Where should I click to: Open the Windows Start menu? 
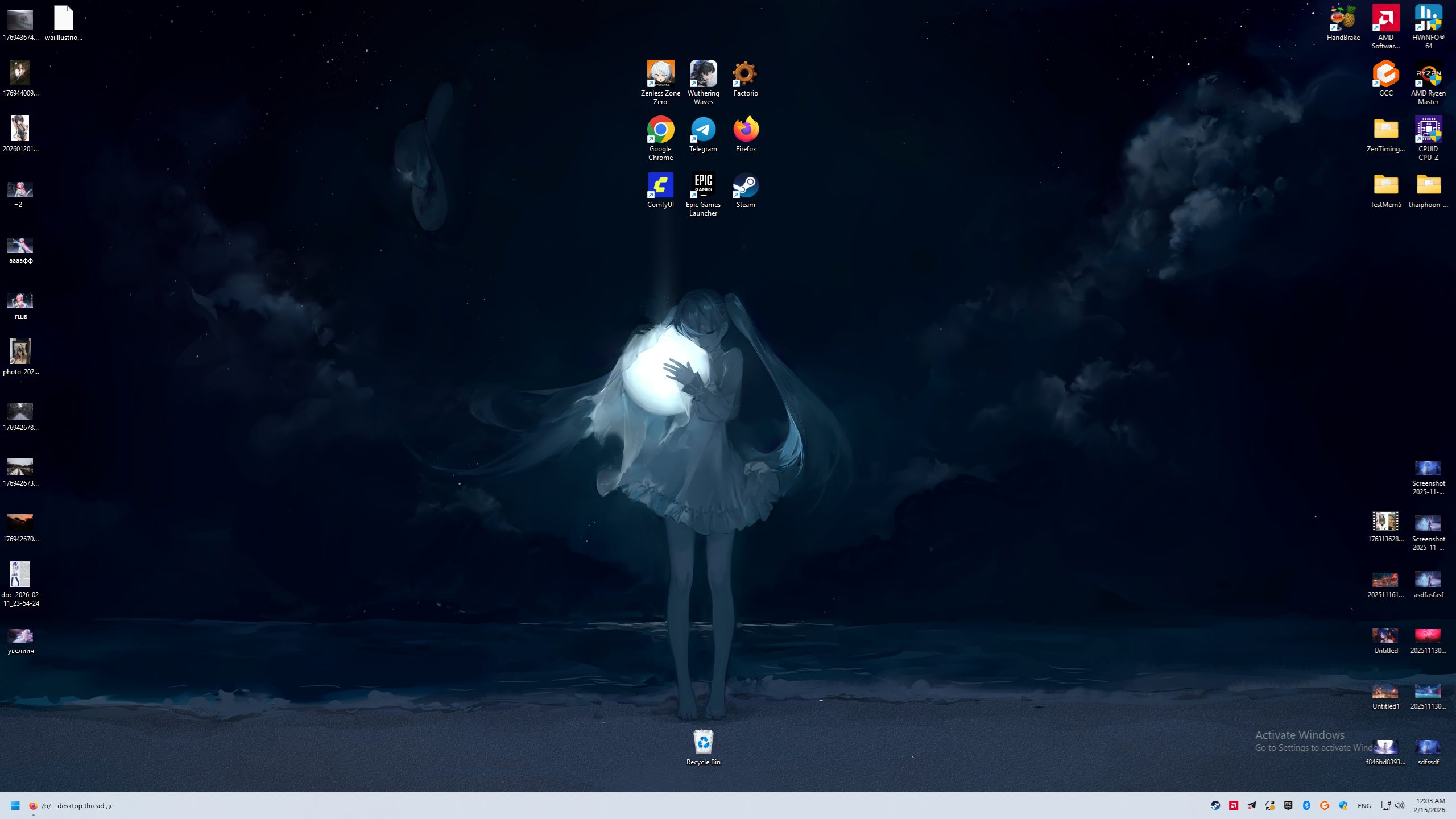tap(15, 805)
